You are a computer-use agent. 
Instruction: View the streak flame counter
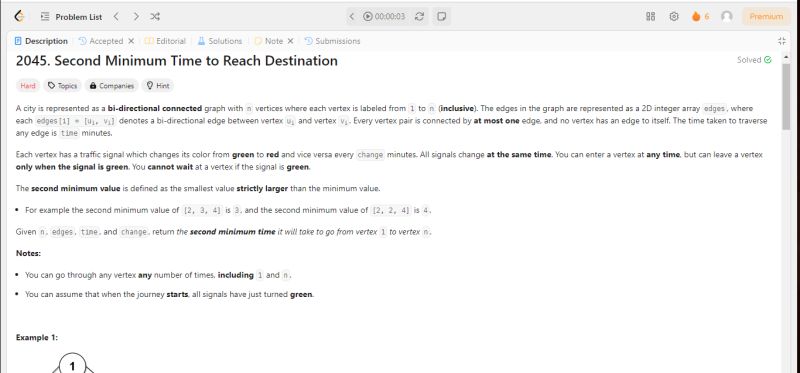(x=701, y=16)
